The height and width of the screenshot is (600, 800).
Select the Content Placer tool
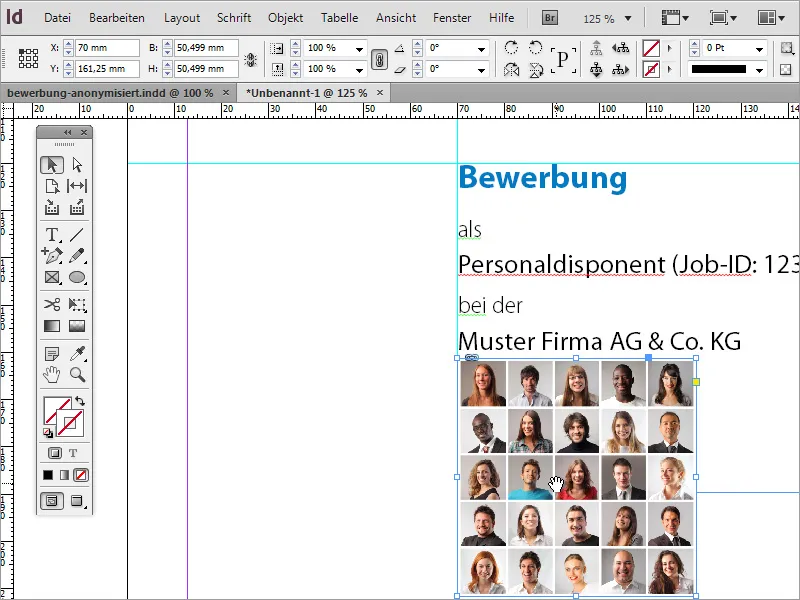77,207
